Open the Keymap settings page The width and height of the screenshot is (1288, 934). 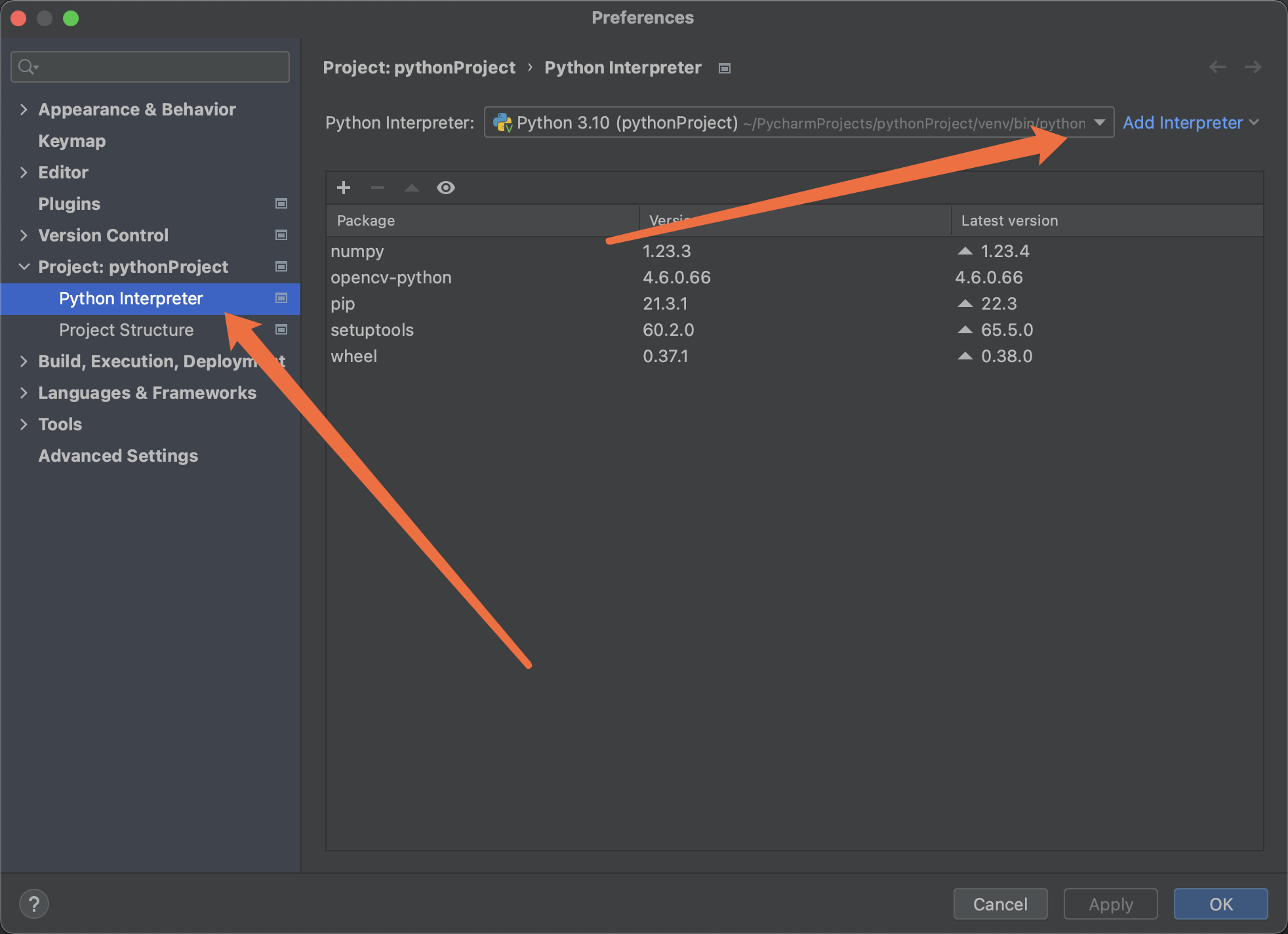[71, 141]
